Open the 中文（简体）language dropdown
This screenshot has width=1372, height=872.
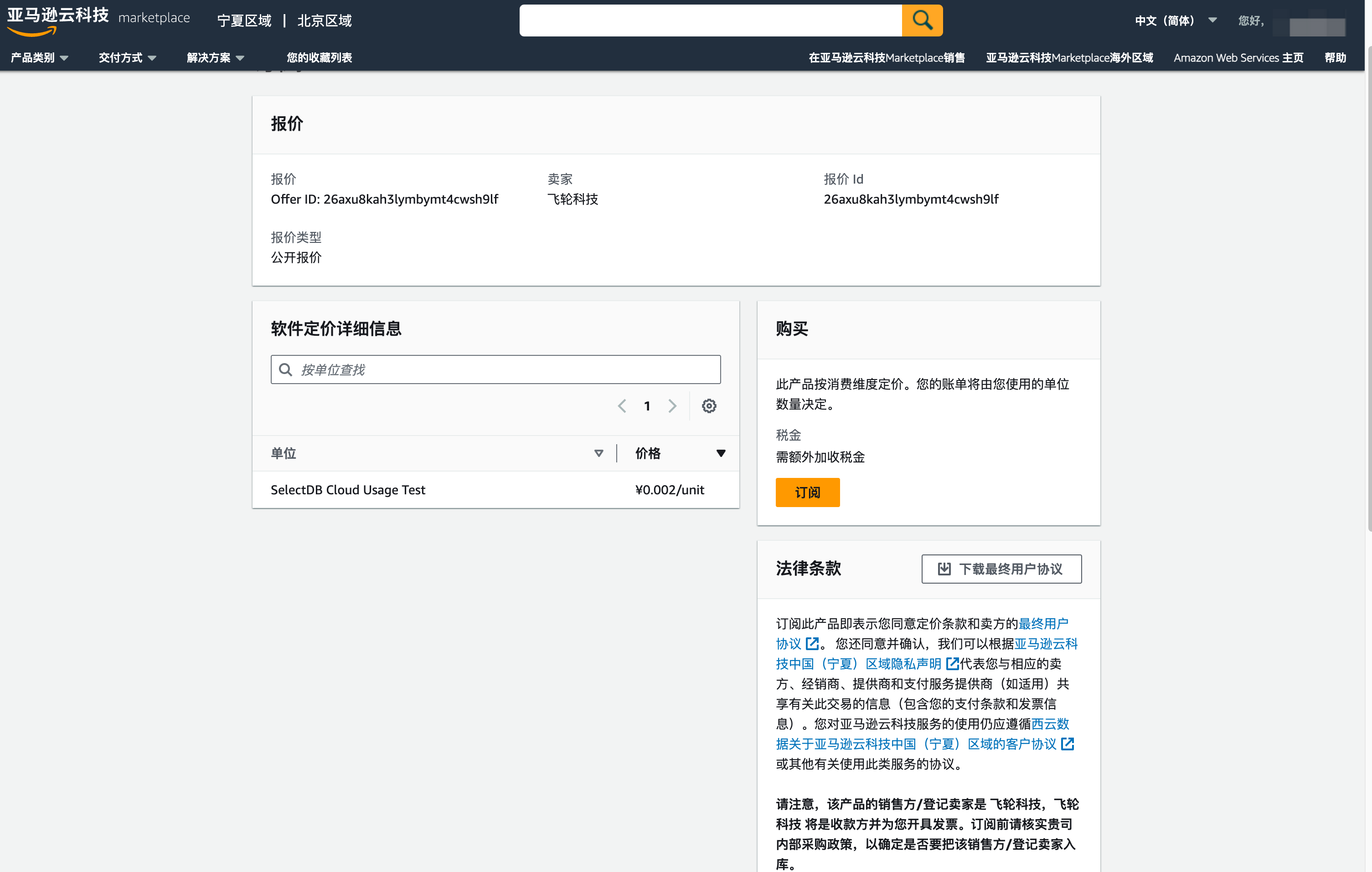pyautogui.click(x=1176, y=21)
